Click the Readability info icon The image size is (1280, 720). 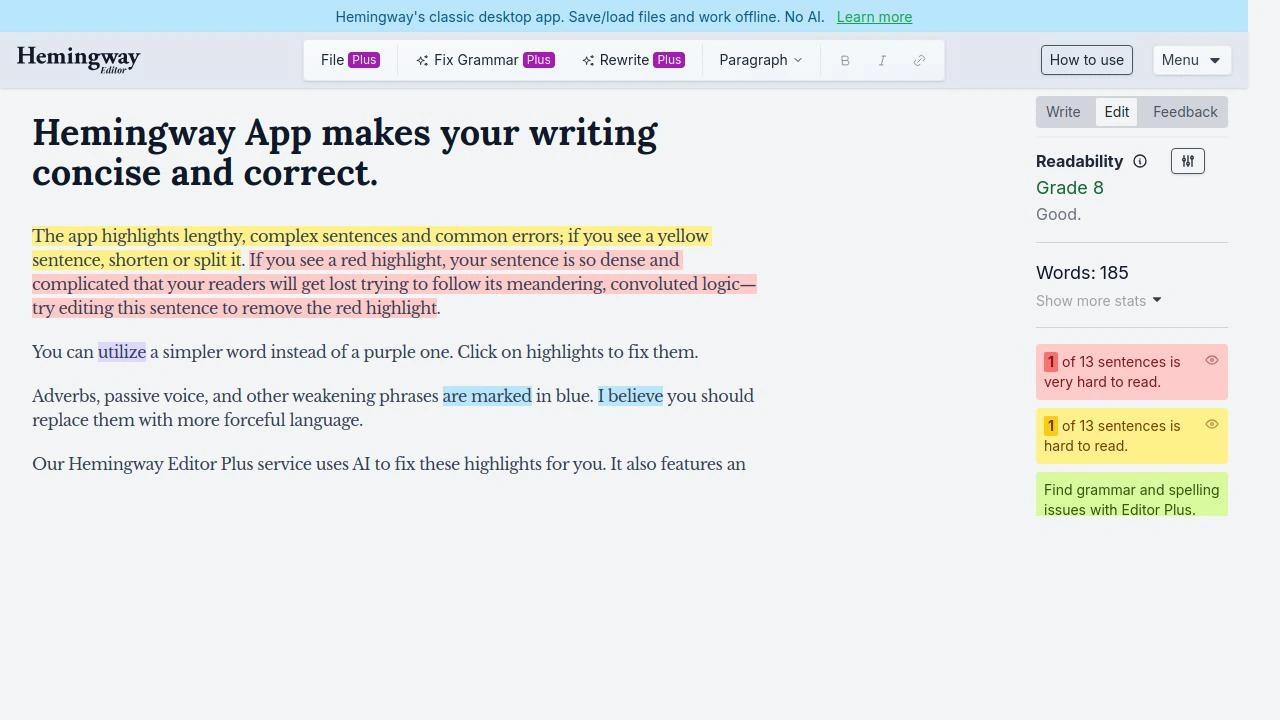[x=1139, y=161]
